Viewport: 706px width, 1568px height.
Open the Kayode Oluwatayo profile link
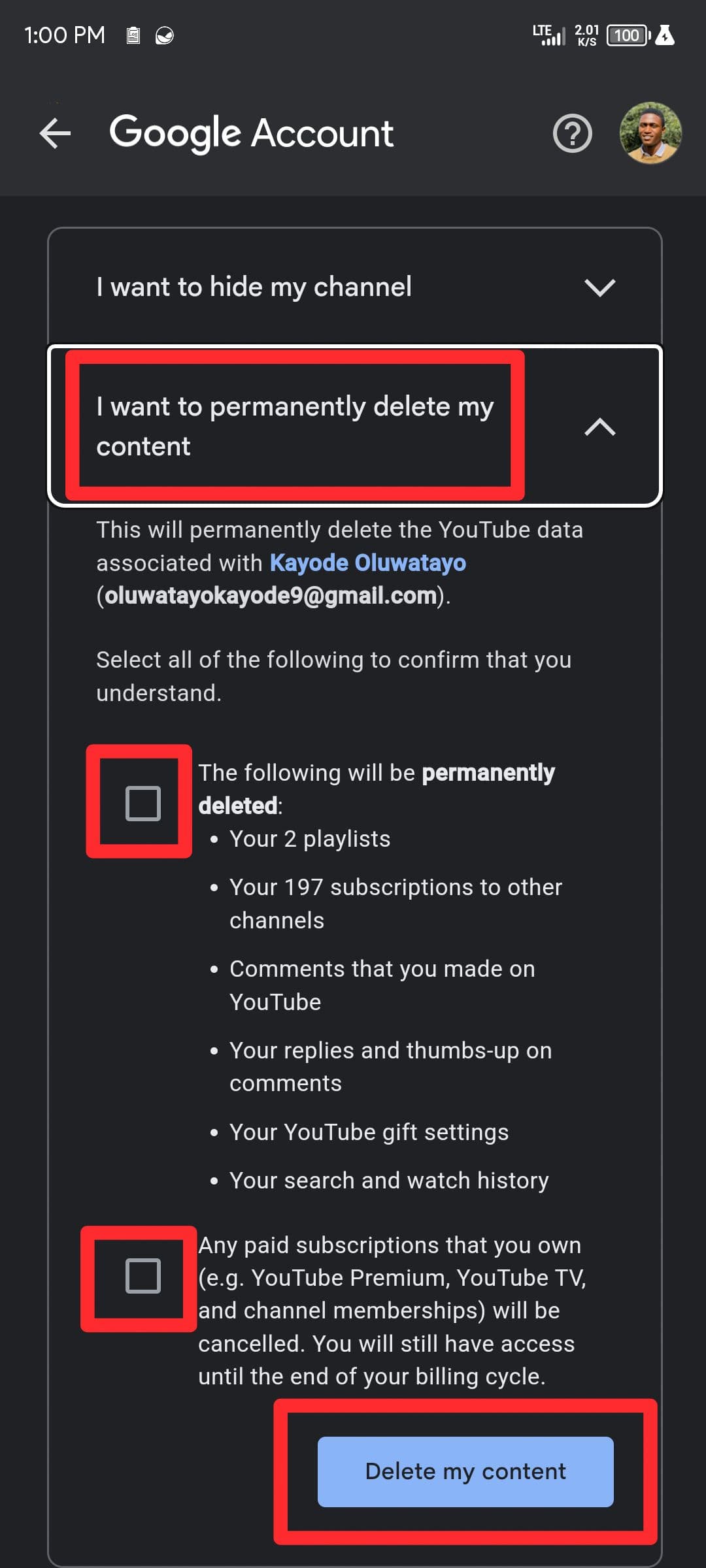coord(368,563)
